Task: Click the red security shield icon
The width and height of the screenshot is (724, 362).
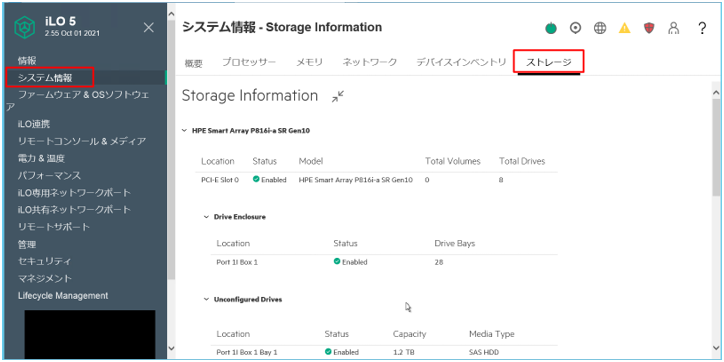Action: pos(649,29)
